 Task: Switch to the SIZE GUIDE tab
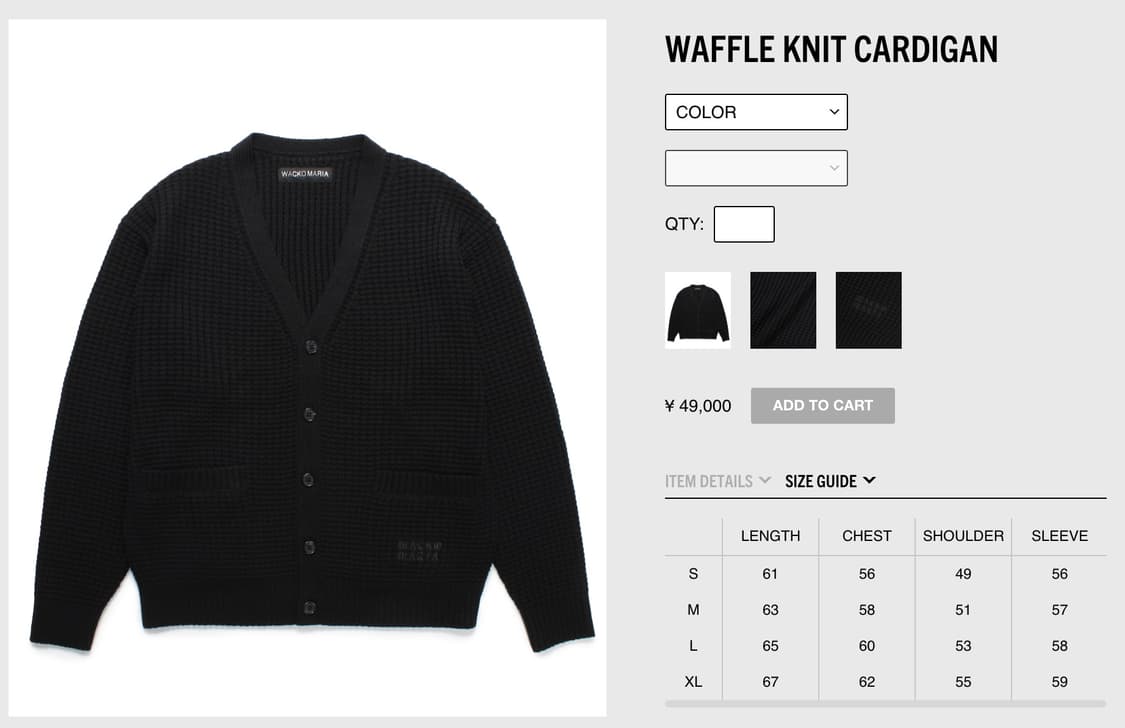click(x=821, y=481)
